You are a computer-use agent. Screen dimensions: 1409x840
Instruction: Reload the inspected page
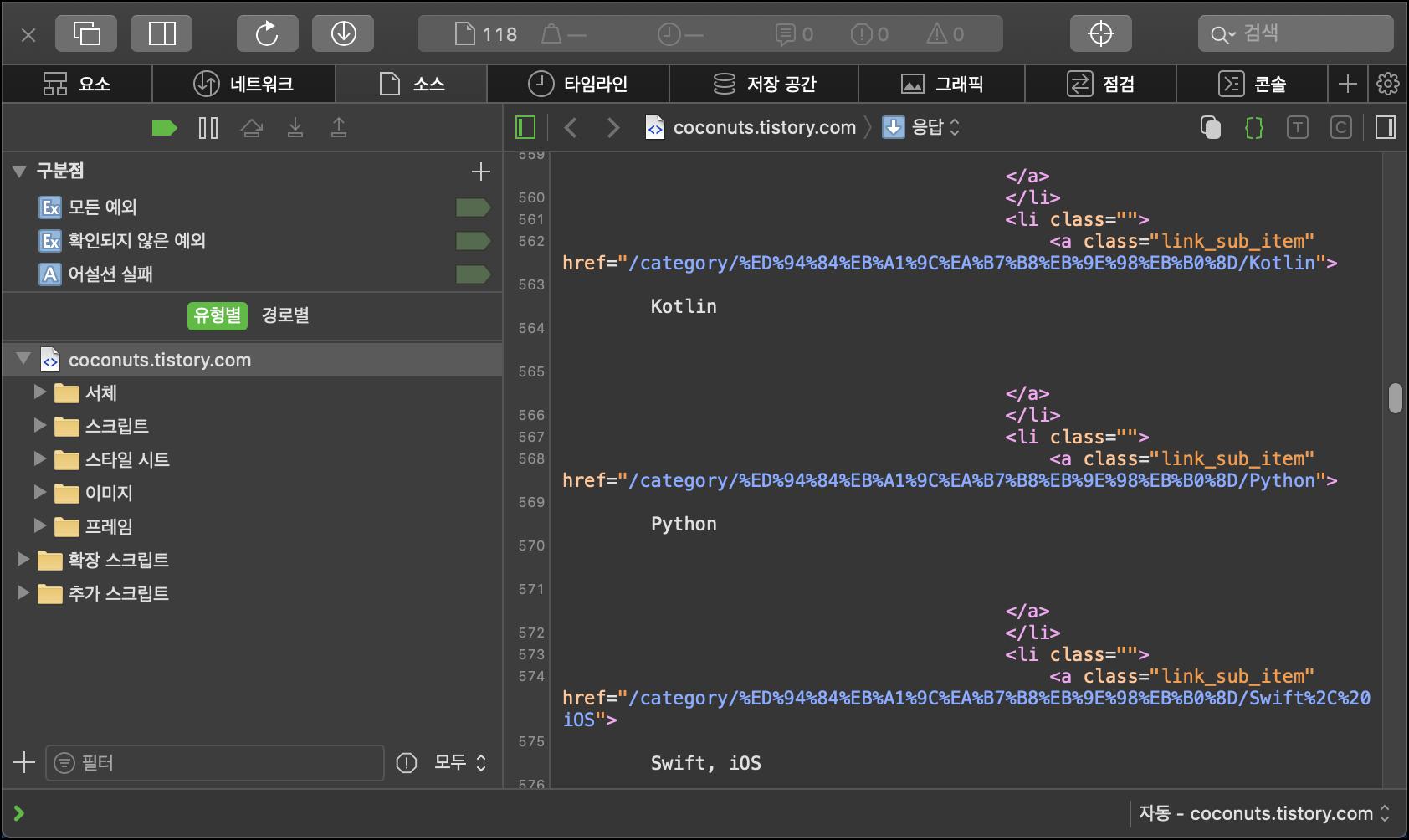coord(267,34)
